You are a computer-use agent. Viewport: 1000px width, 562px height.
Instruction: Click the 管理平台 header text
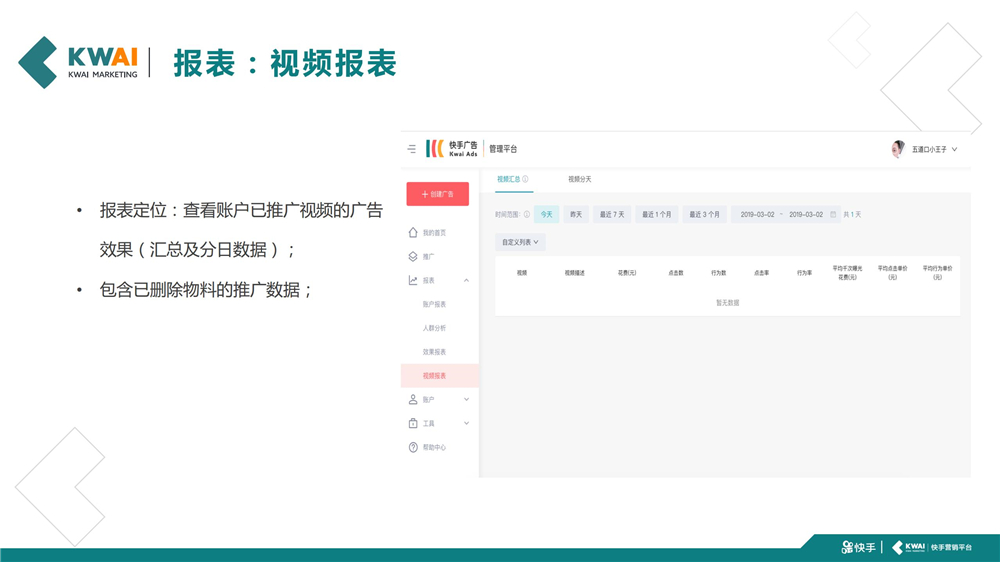coord(503,149)
